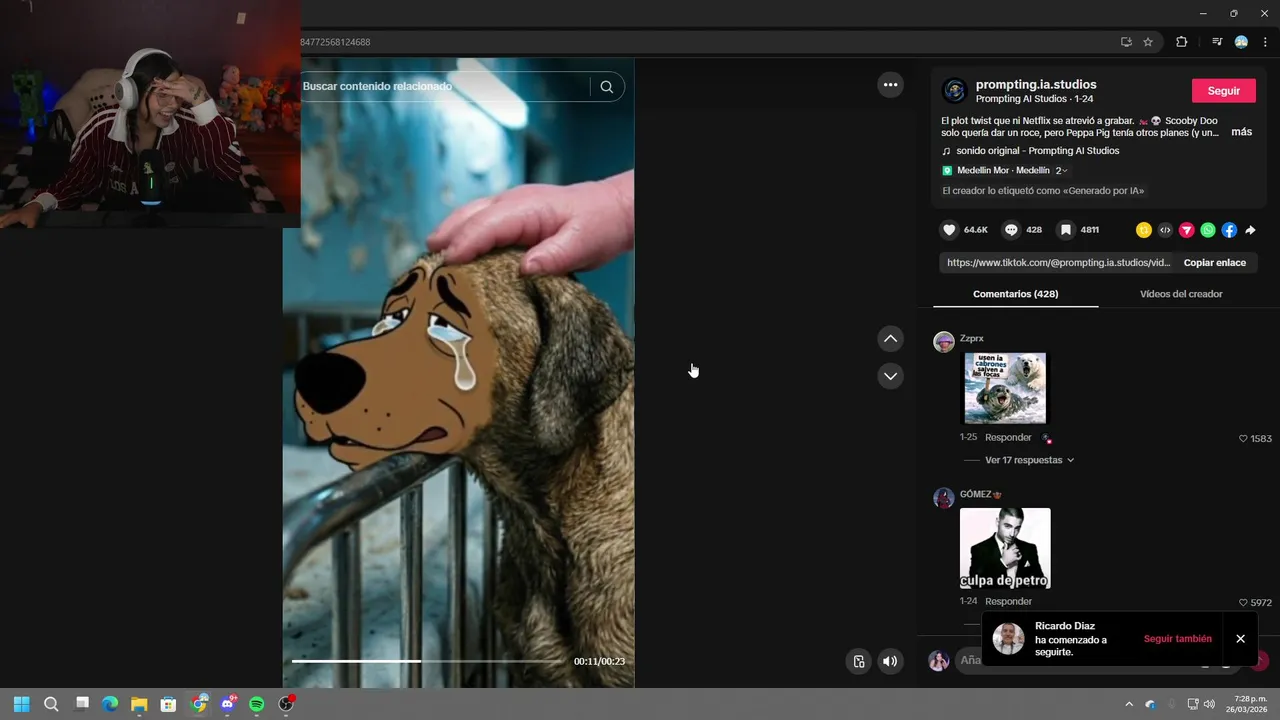Viewport: 1280px width, 720px height.
Task: Switch to Discord on the taskbar
Action: click(x=228, y=704)
